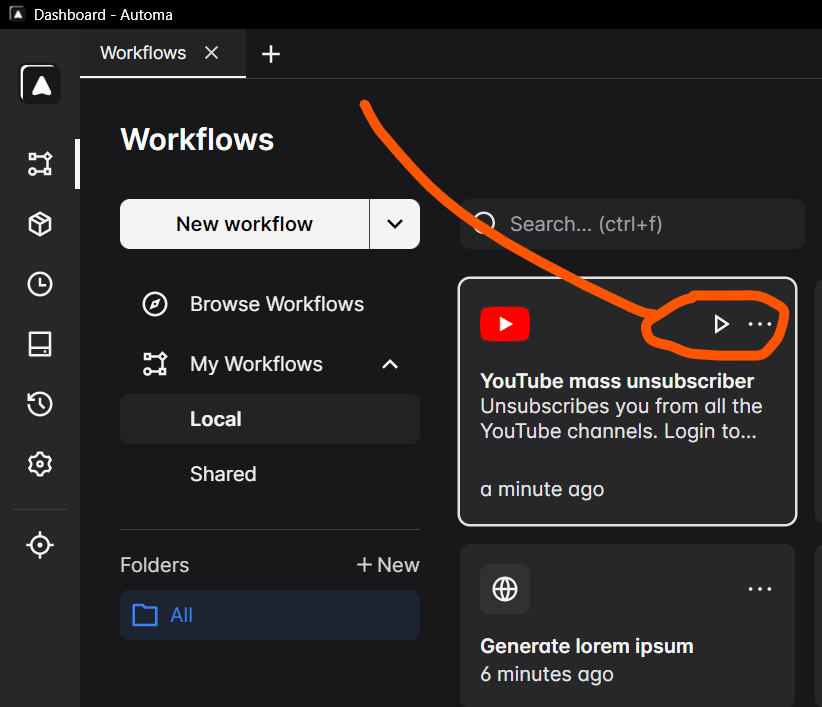Image resolution: width=822 pixels, height=707 pixels.
Task: Click the Automa icon in title bar
Action: point(17,14)
